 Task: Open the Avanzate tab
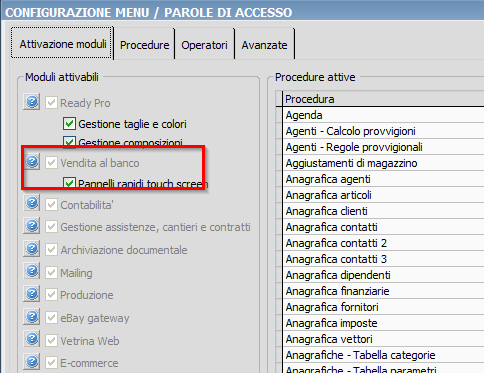click(264, 45)
